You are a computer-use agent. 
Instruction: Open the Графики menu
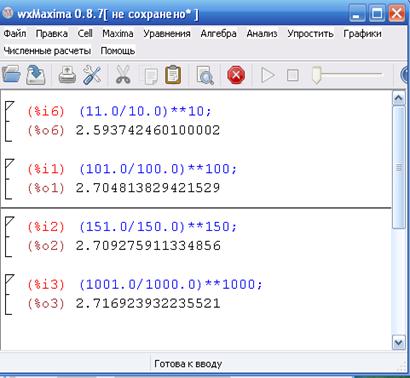click(362, 33)
